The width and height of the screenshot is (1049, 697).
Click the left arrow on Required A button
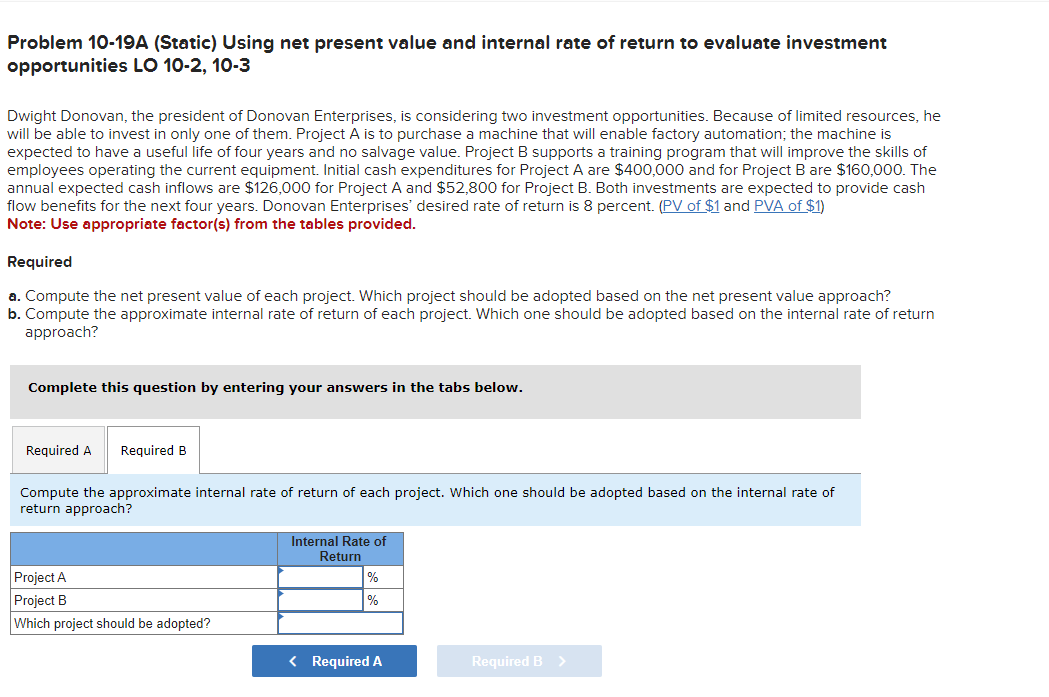point(293,660)
